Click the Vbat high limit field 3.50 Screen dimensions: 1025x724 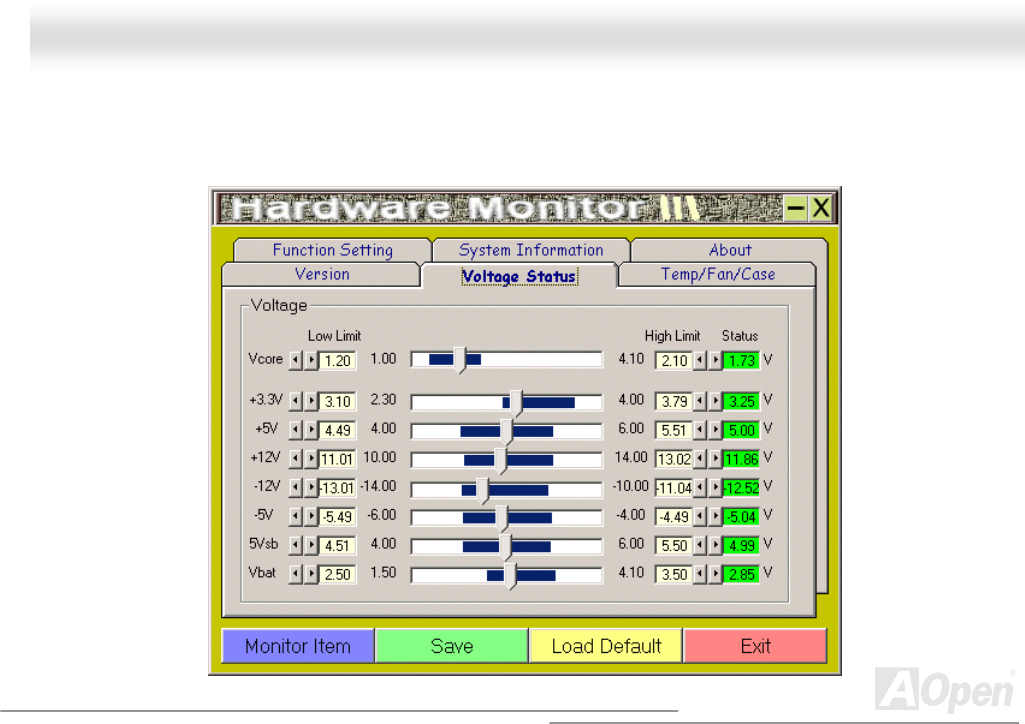[673, 574]
